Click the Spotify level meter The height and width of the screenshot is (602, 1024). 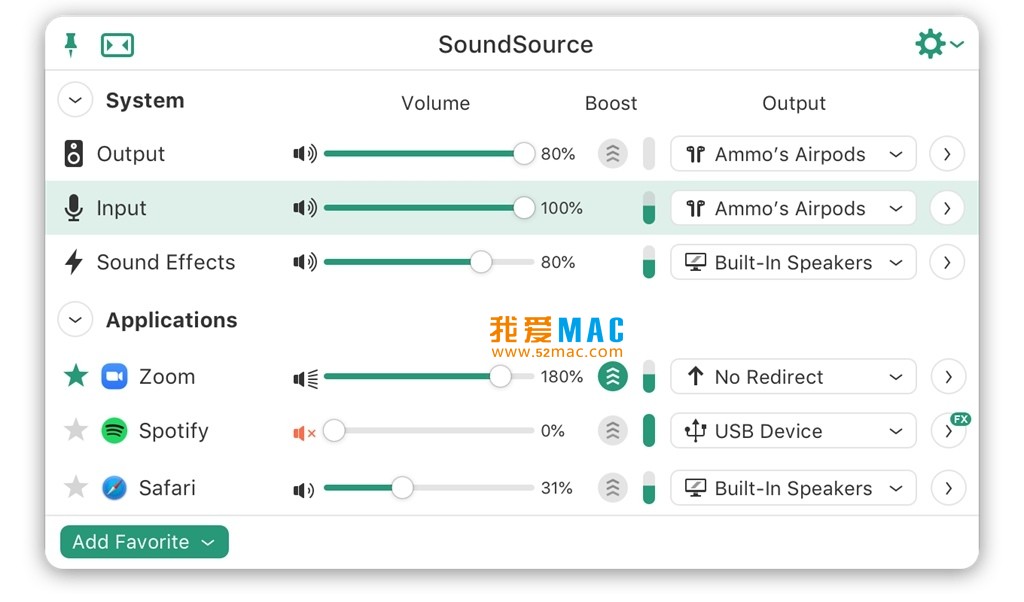click(x=648, y=431)
